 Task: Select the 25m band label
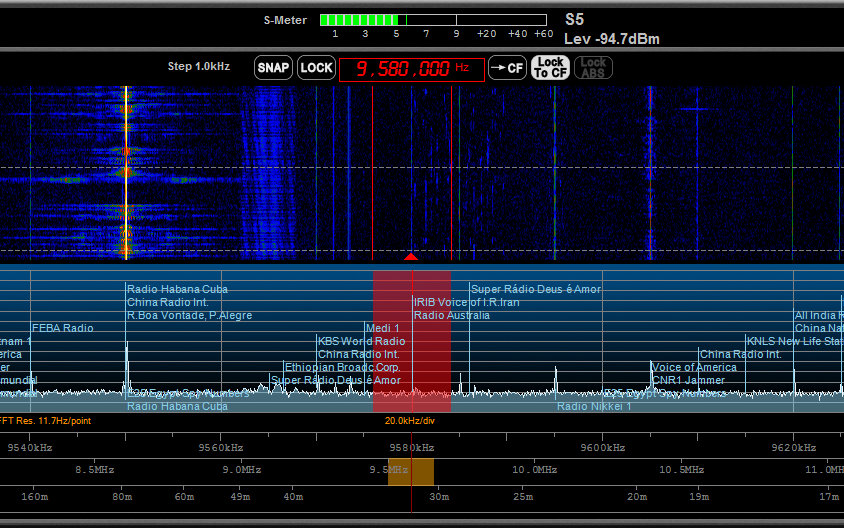point(523,497)
